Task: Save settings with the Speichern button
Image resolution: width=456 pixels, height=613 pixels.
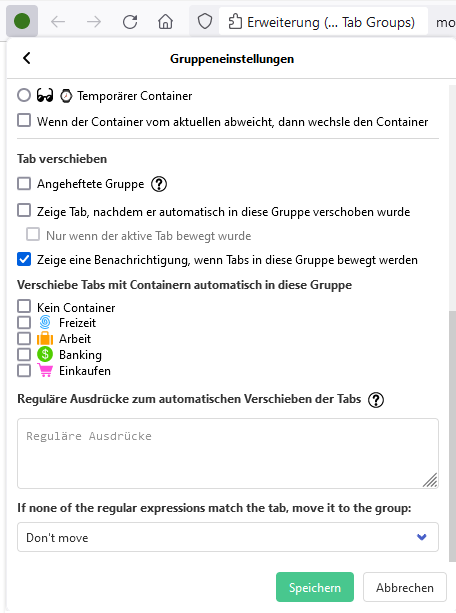Action: tap(315, 587)
